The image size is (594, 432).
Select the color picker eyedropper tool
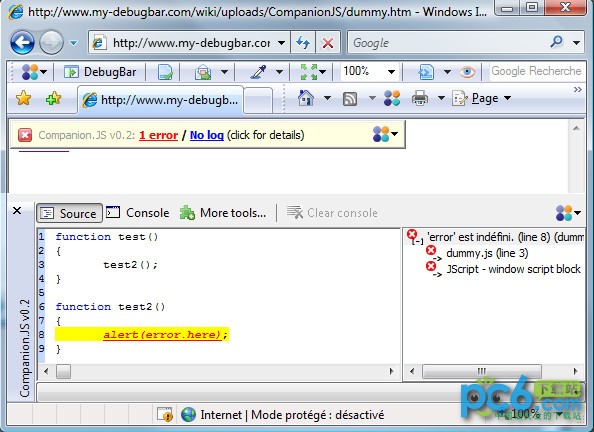259,72
